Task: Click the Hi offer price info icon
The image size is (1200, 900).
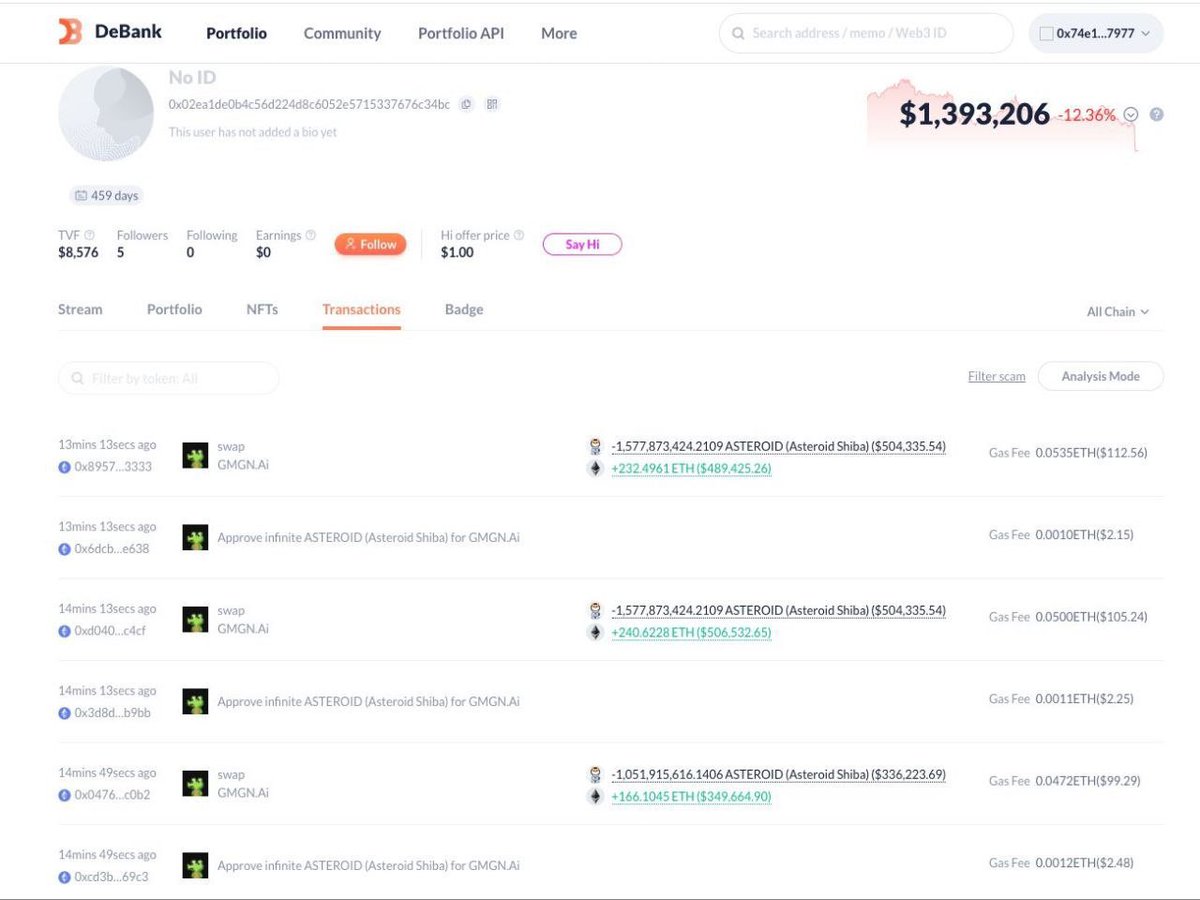Action: [519, 235]
